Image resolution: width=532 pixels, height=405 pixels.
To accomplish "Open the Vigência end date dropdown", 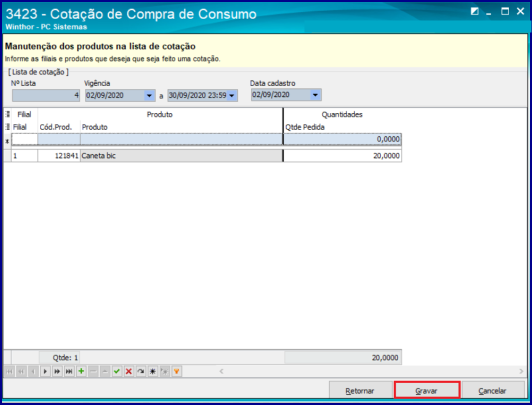I will point(232,96).
